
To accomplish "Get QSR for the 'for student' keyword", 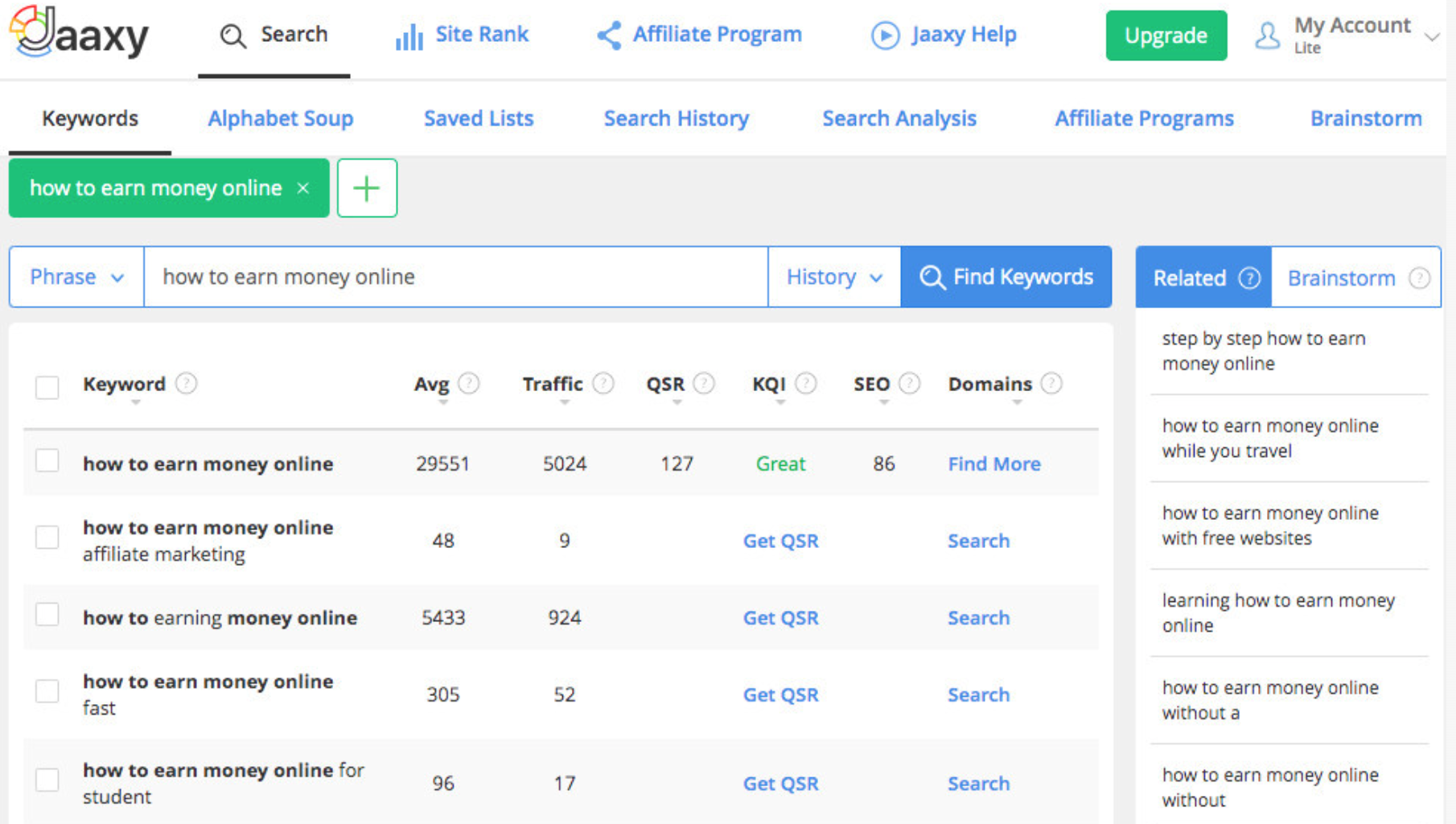I will pos(780,784).
